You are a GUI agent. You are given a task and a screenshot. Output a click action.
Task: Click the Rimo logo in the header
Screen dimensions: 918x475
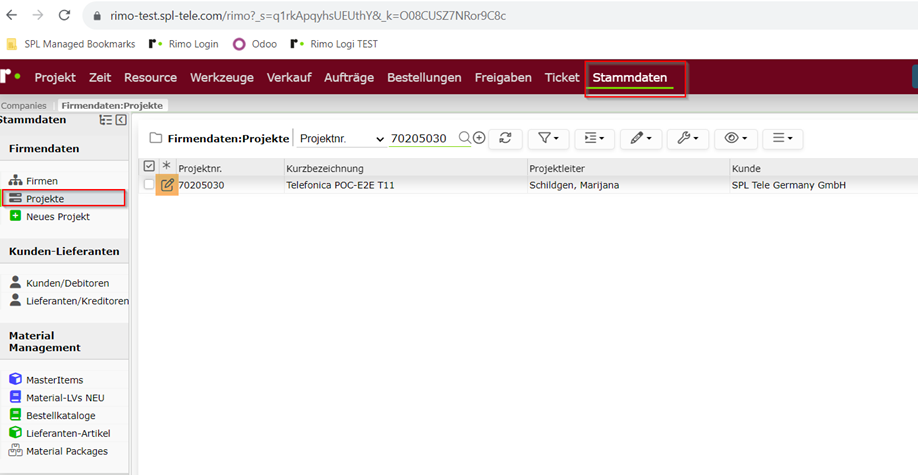[10, 76]
